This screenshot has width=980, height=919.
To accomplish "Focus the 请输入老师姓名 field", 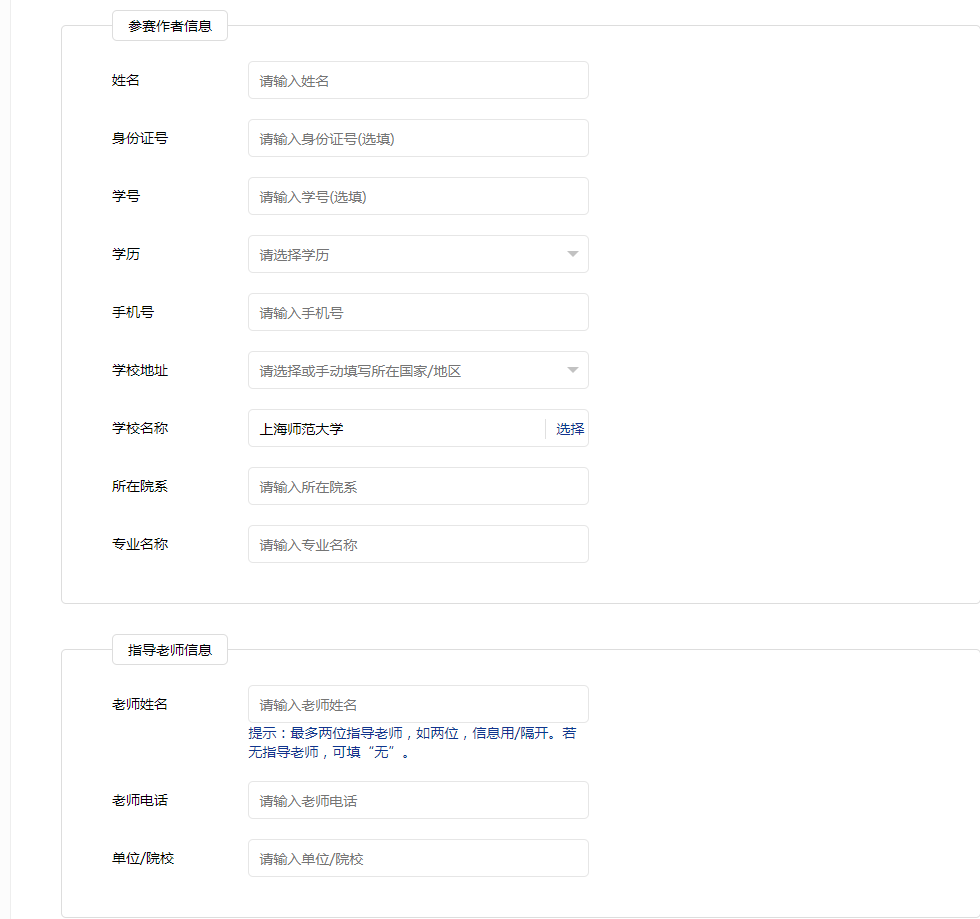I will tap(418, 704).
